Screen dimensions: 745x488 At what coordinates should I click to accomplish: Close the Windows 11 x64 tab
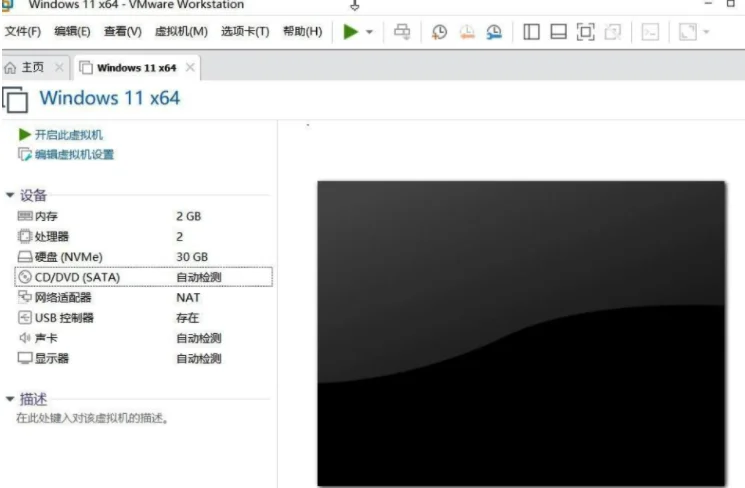coord(190,67)
